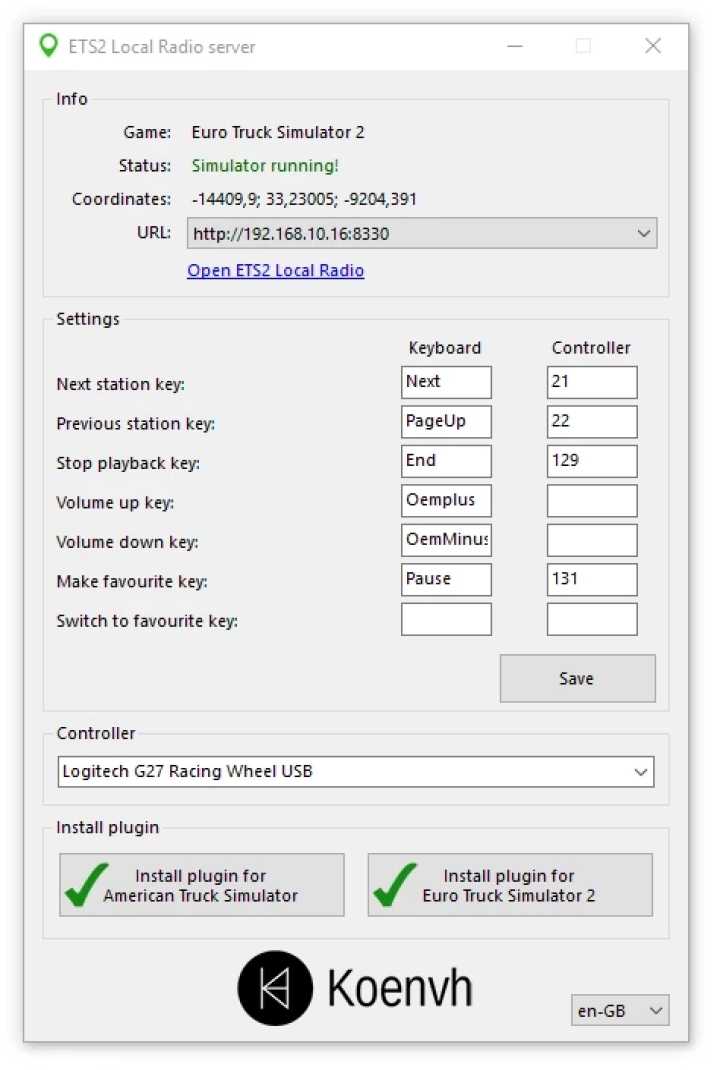Image resolution: width=720 pixels, height=1070 pixels.
Task: Open the ETS2 Local Radio link
Action: [275, 270]
